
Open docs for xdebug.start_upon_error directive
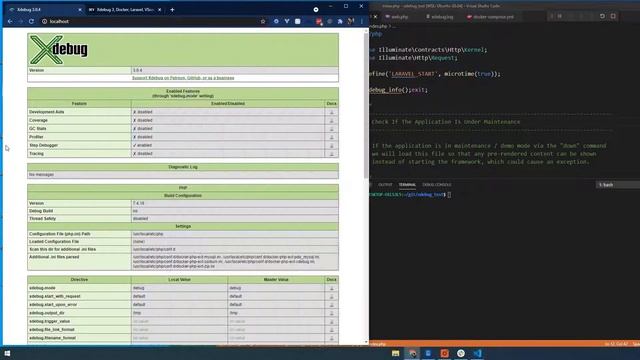coord(331,304)
